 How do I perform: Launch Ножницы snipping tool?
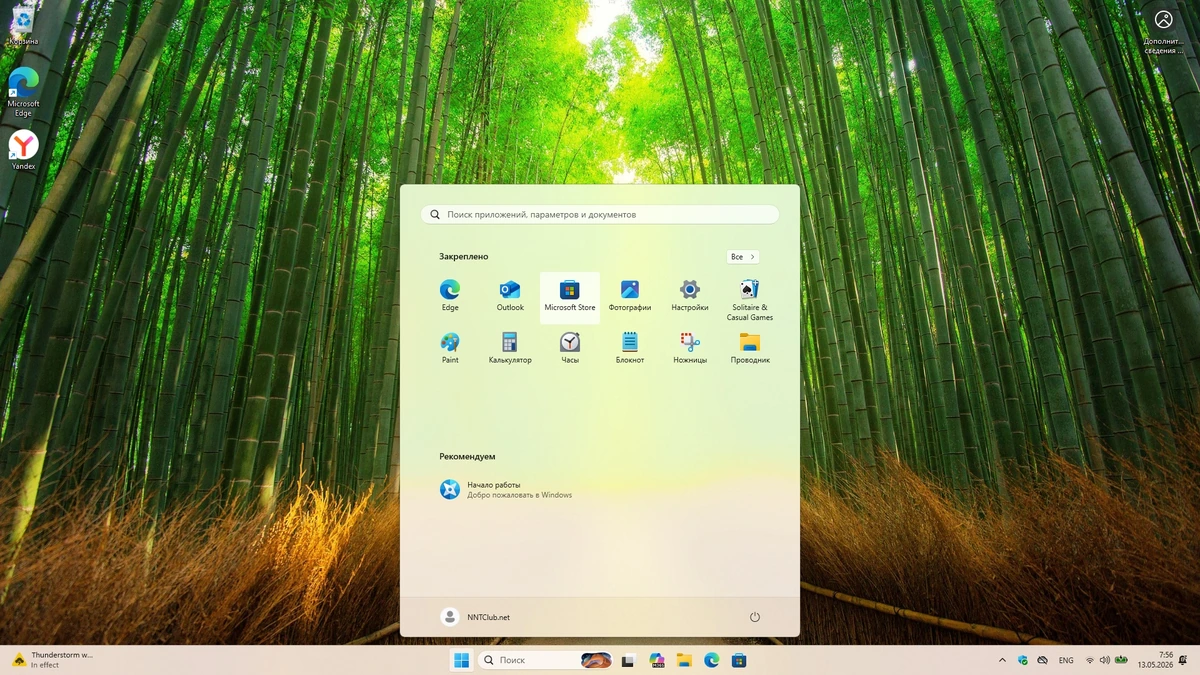pyautogui.click(x=690, y=348)
